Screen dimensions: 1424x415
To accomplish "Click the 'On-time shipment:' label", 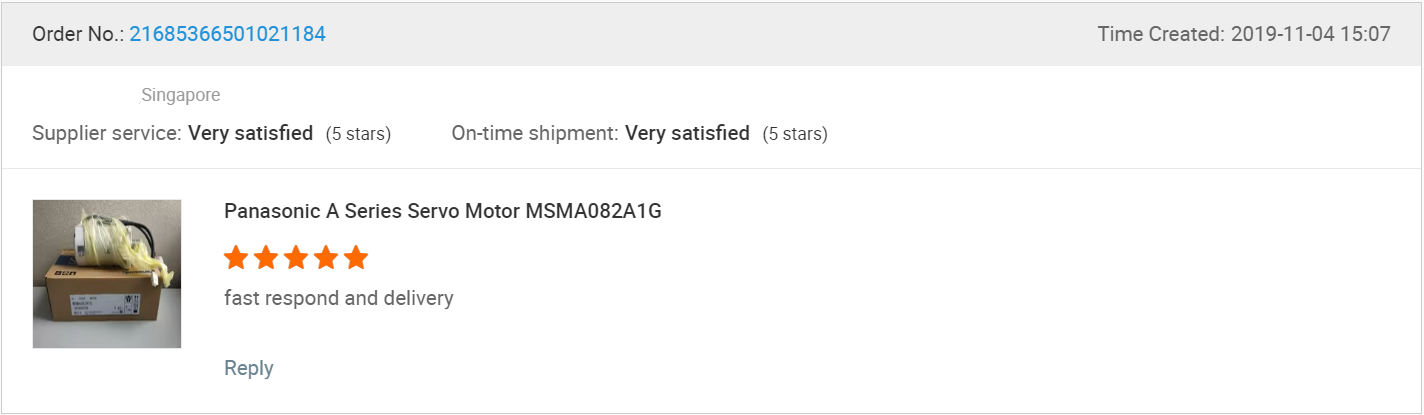I will pos(535,133).
